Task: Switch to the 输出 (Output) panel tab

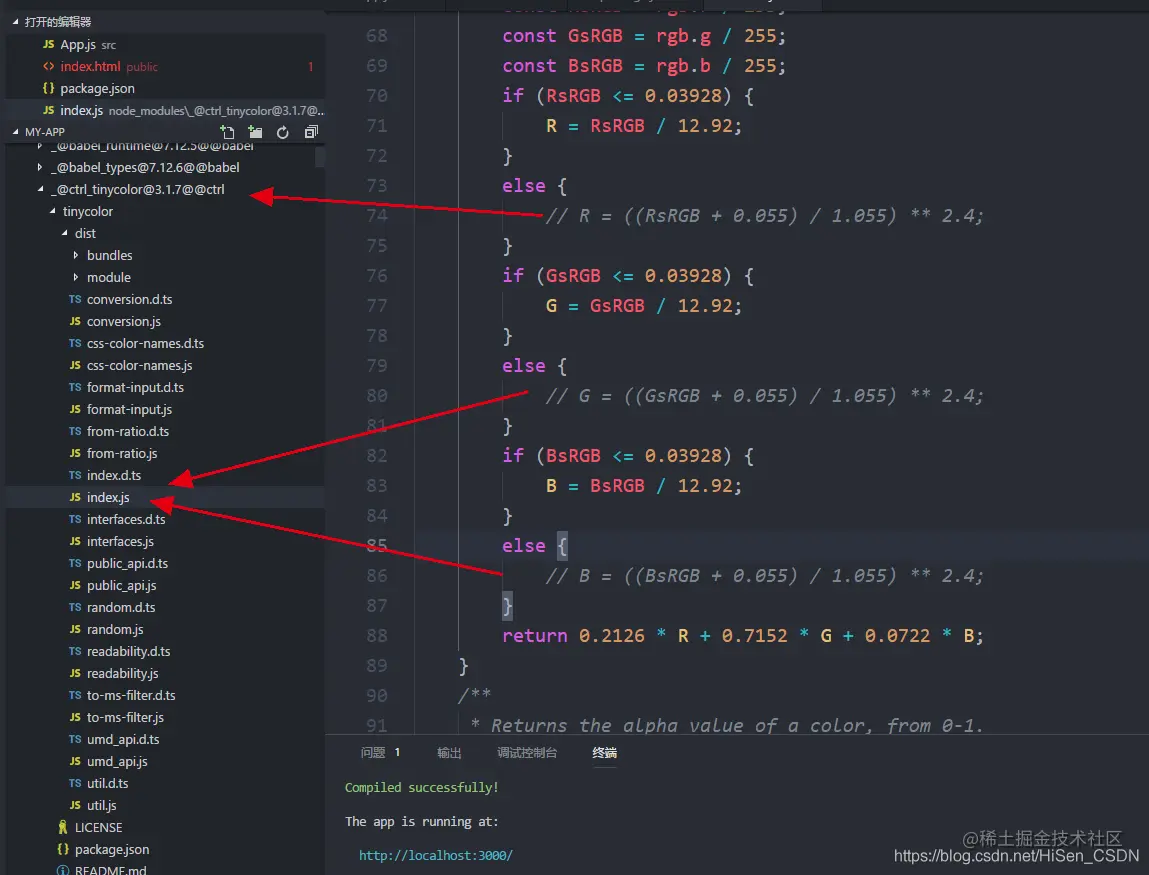Action: (449, 753)
